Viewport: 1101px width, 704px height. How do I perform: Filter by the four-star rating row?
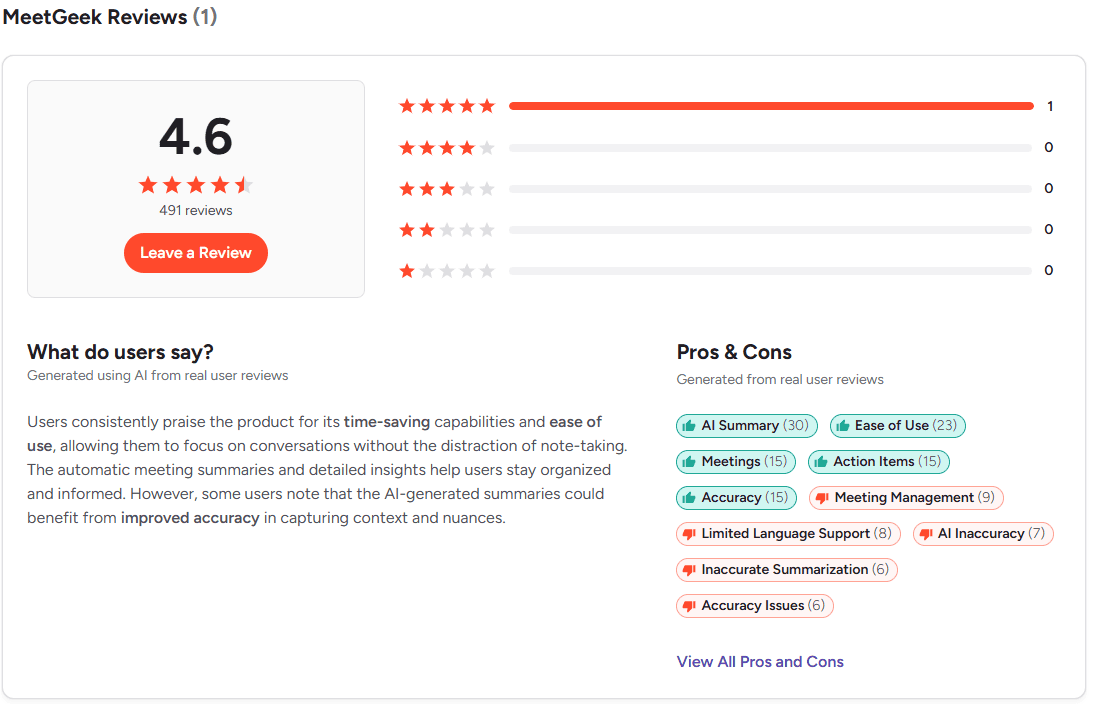point(726,147)
